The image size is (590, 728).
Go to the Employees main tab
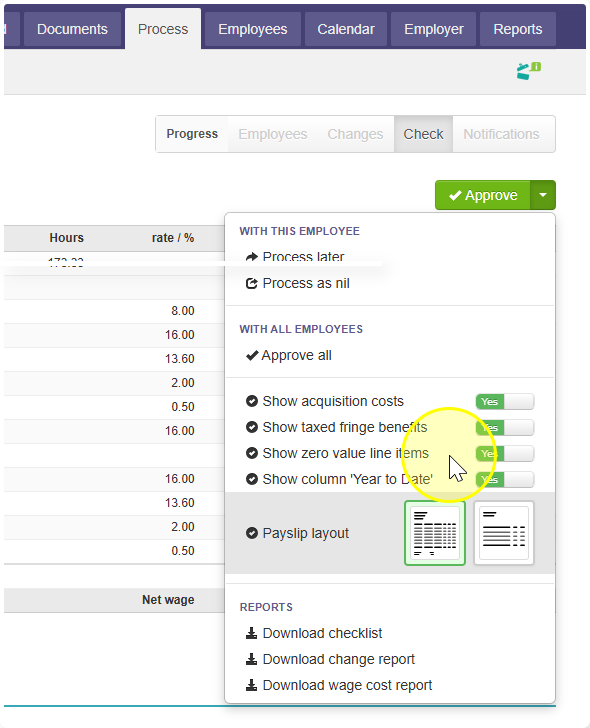pyautogui.click(x=253, y=29)
